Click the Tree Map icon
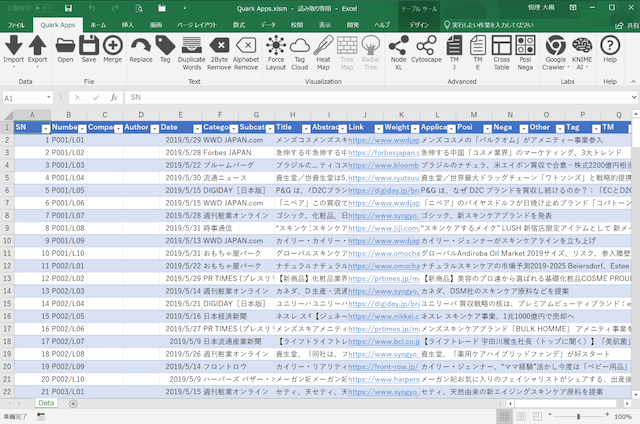This screenshot has height=424, width=640. tap(347, 45)
